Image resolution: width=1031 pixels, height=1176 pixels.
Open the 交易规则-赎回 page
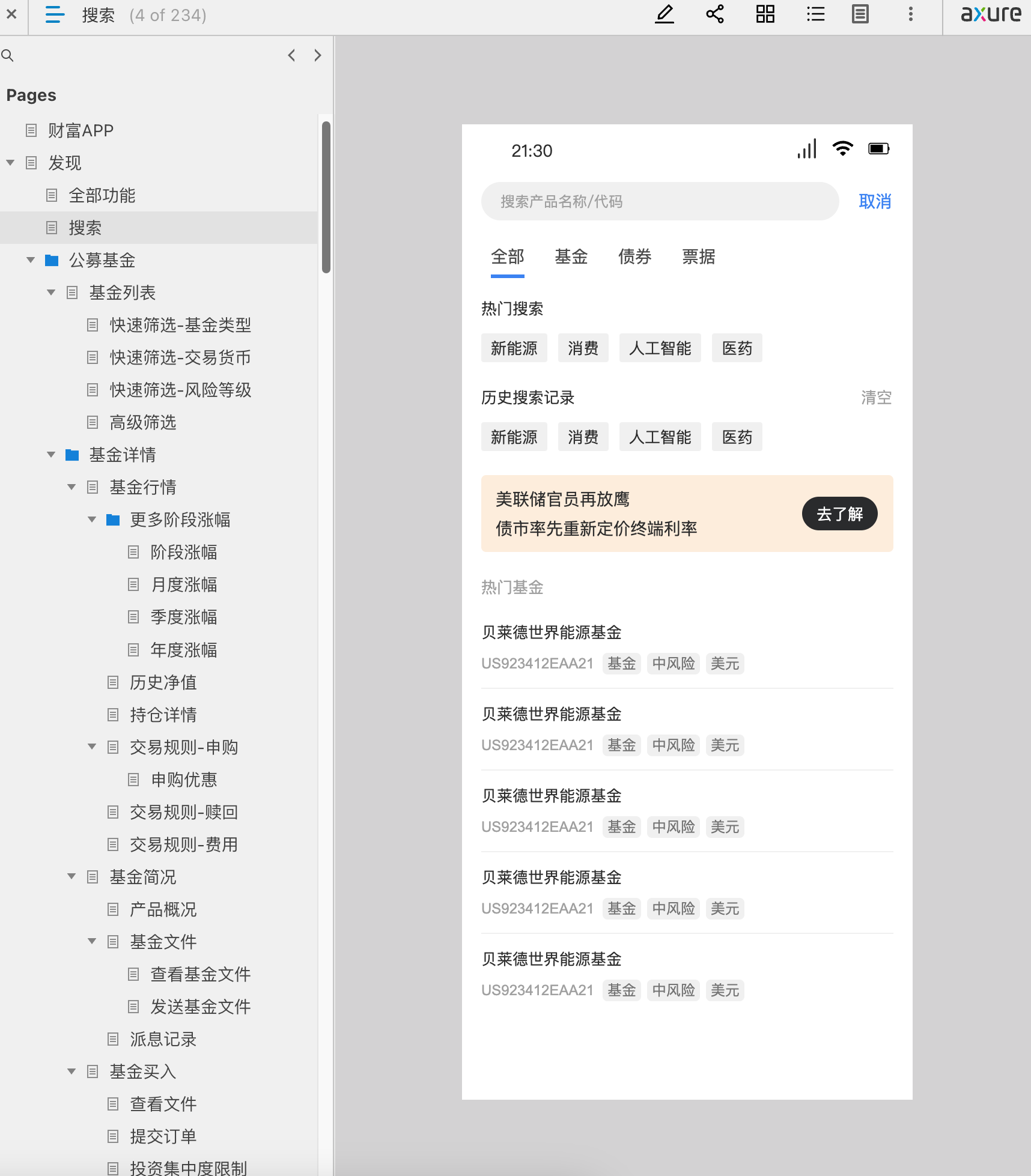[184, 811]
